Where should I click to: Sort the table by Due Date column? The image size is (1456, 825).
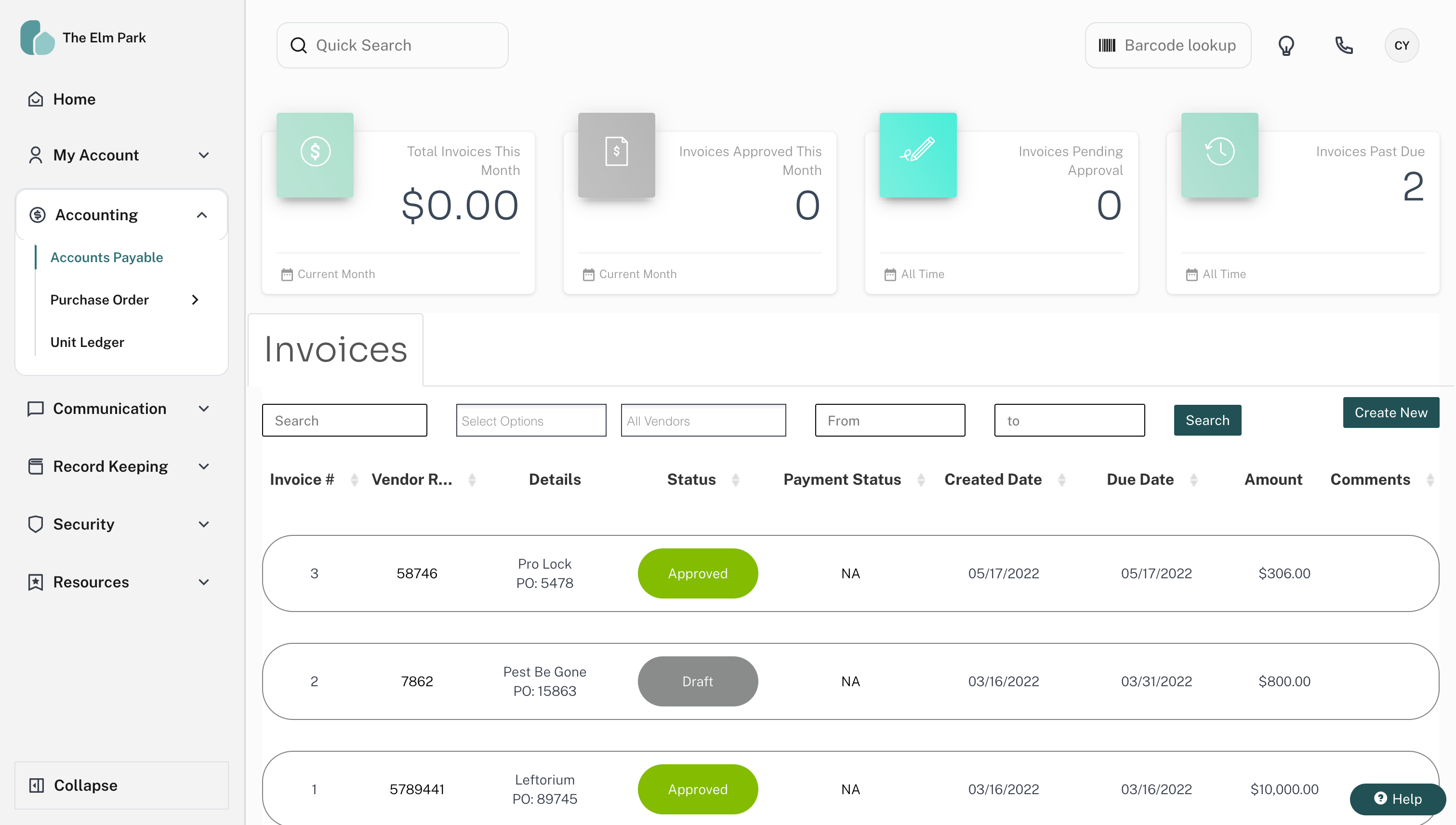tap(1194, 479)
